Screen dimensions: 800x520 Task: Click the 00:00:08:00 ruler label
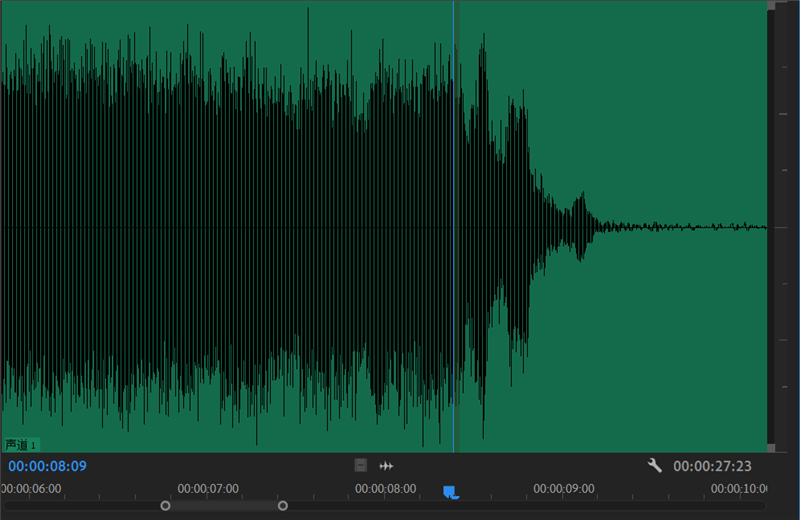pos(386,488)
